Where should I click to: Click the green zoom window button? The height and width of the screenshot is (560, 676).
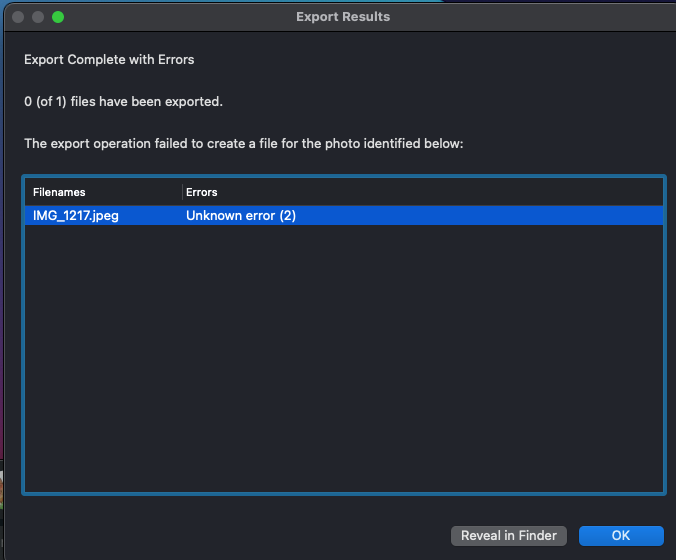pyautogui.click(x=58, y=17)
